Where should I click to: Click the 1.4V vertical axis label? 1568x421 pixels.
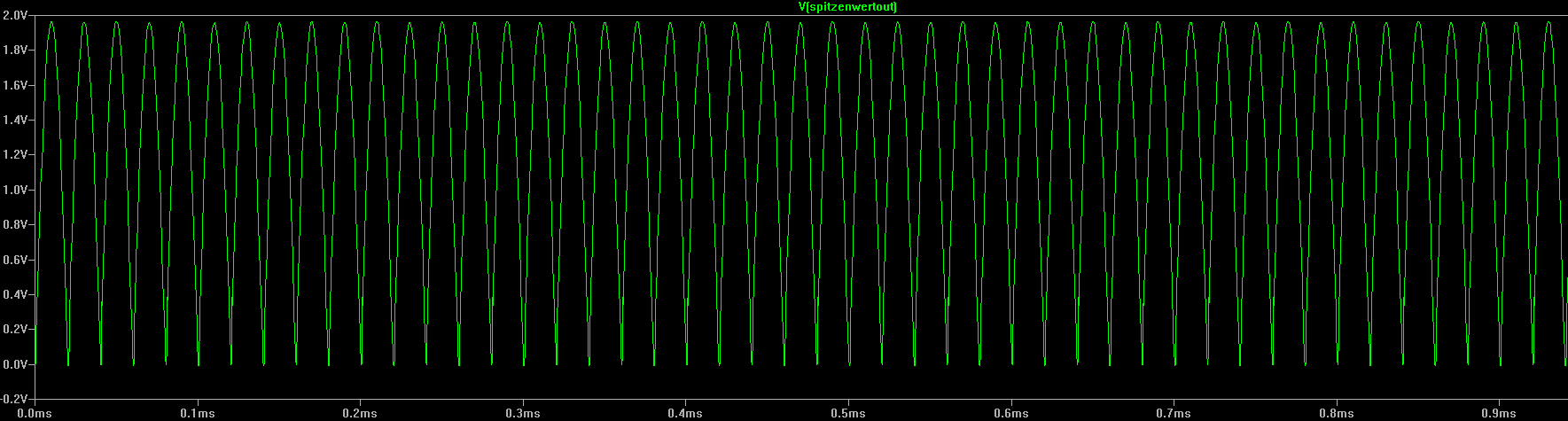point(14,120)
